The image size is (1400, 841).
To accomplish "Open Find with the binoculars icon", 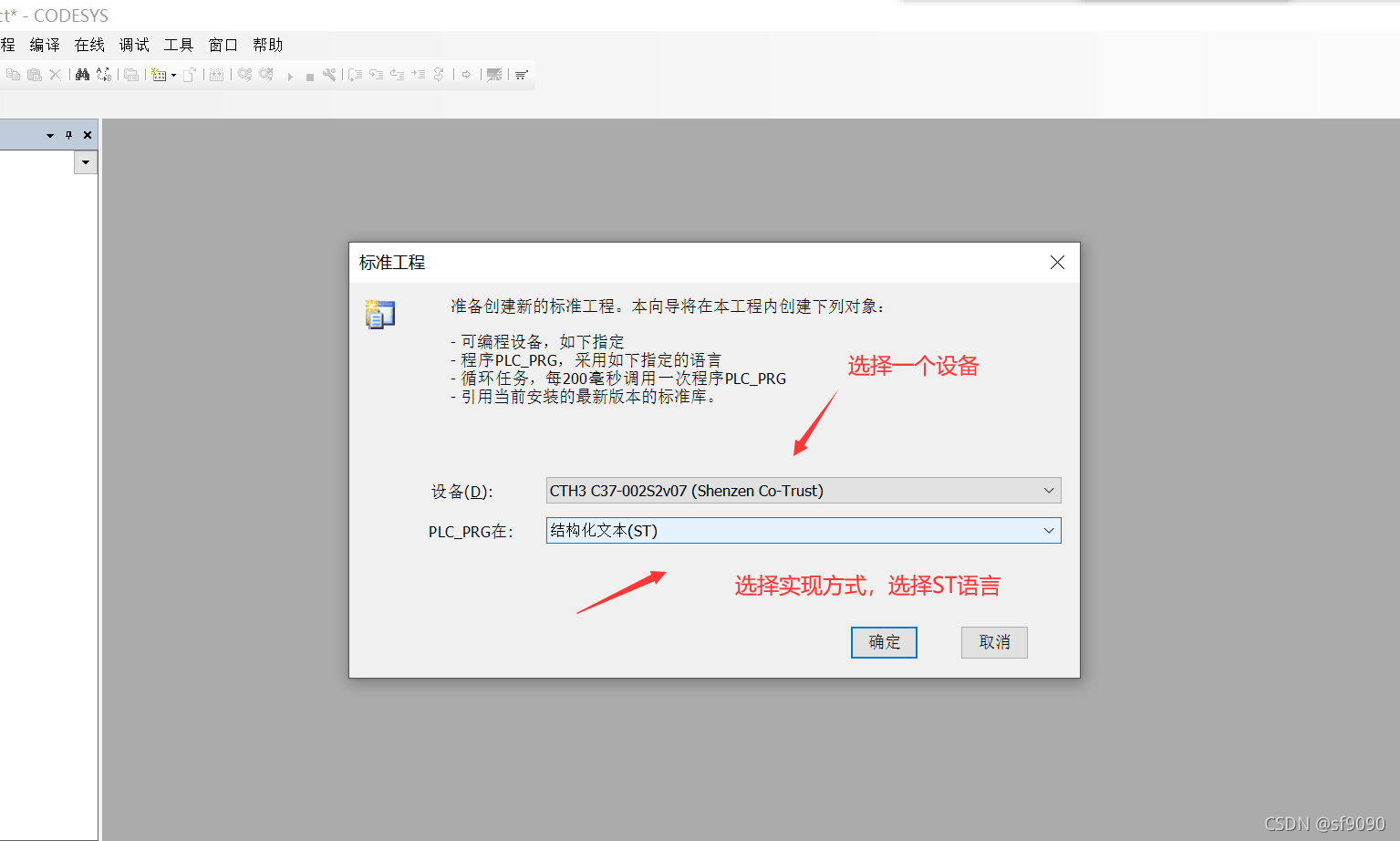I will pos(82,75).
